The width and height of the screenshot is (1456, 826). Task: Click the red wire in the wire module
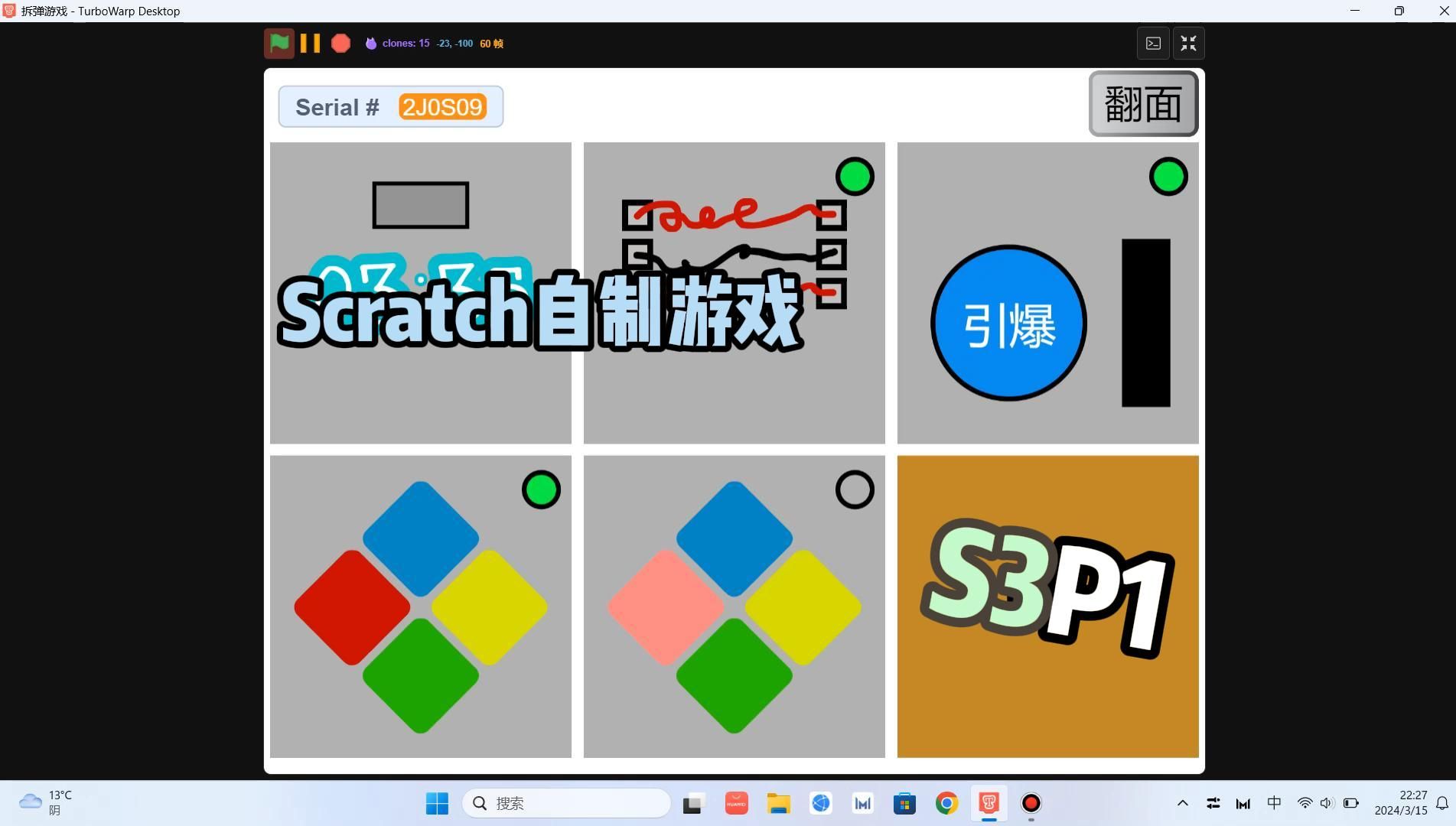coord(735,213)
